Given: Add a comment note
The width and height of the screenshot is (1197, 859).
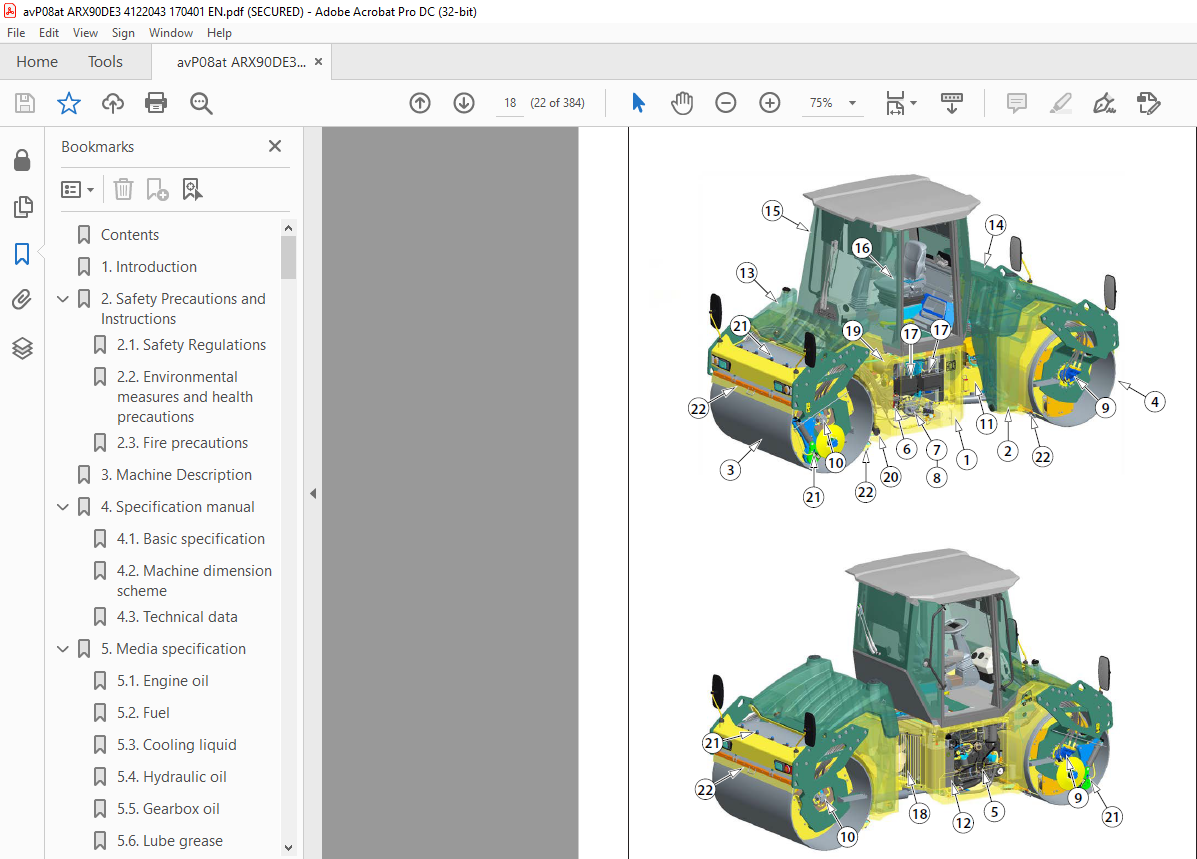Looking at the screenshot, I should pos(1017,103).
